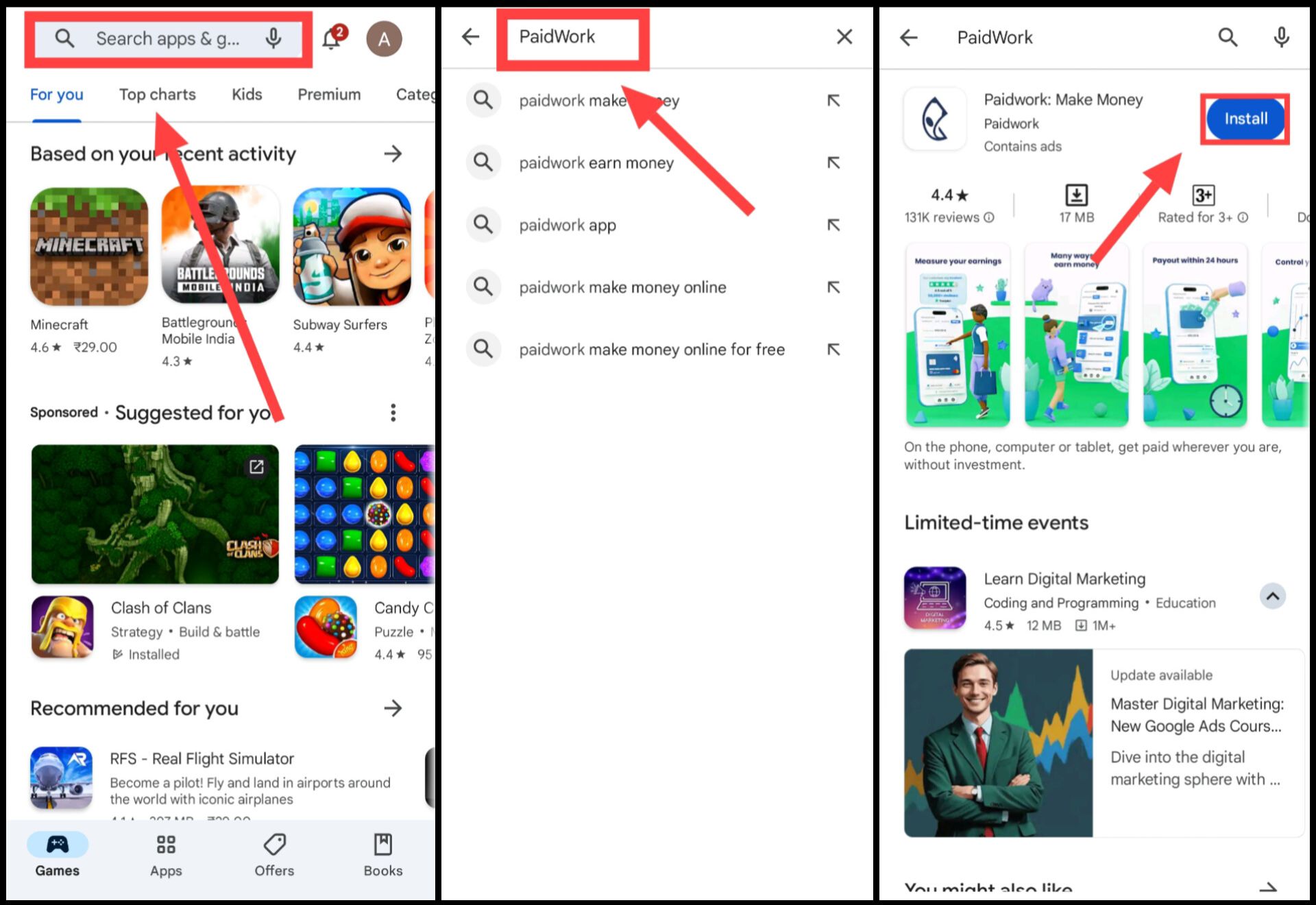Click external link icon on Clash banner
The height and width of the screenshot is (905, 1316).
256,467
